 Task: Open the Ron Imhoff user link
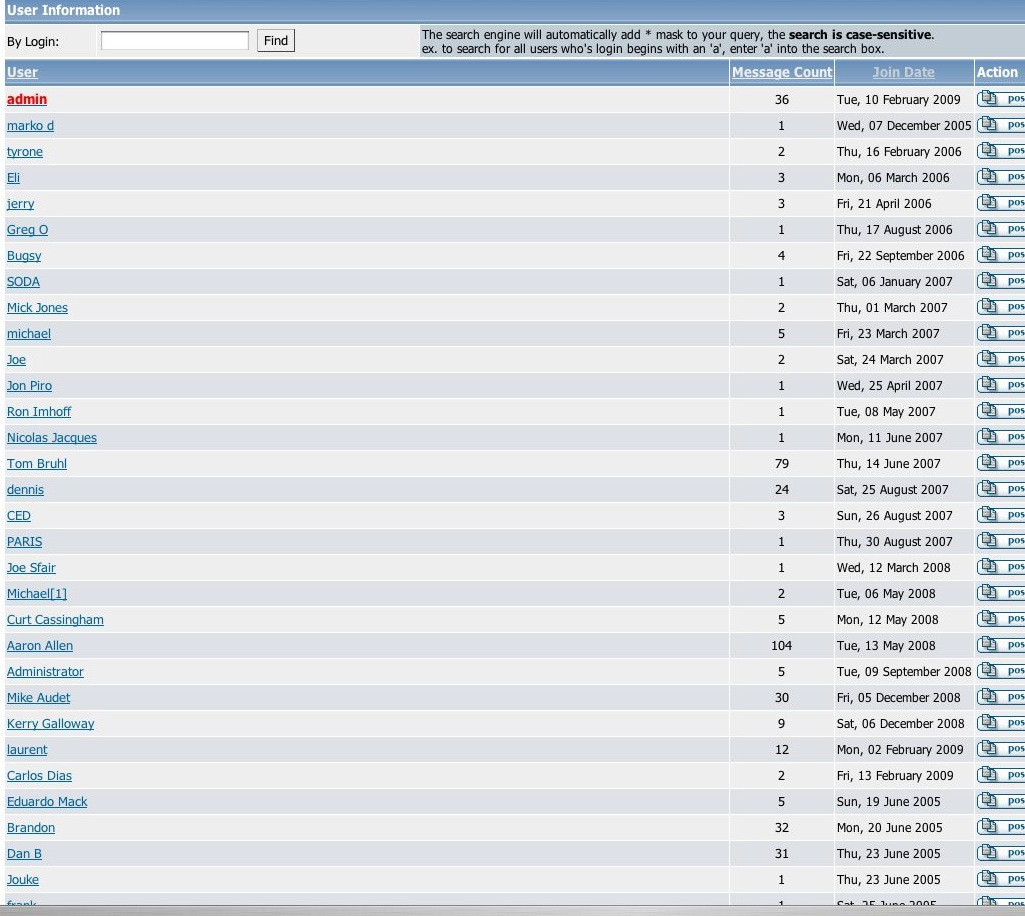[39, 412]
